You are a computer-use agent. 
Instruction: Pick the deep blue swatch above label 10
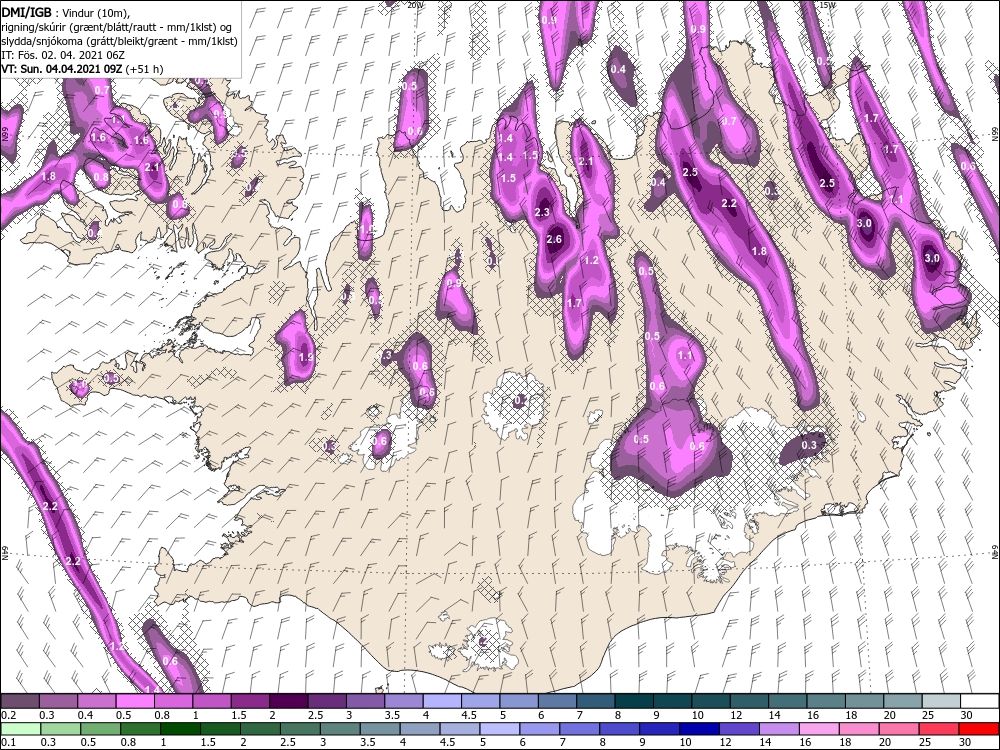pyautogui.click(x=698, y=729)
